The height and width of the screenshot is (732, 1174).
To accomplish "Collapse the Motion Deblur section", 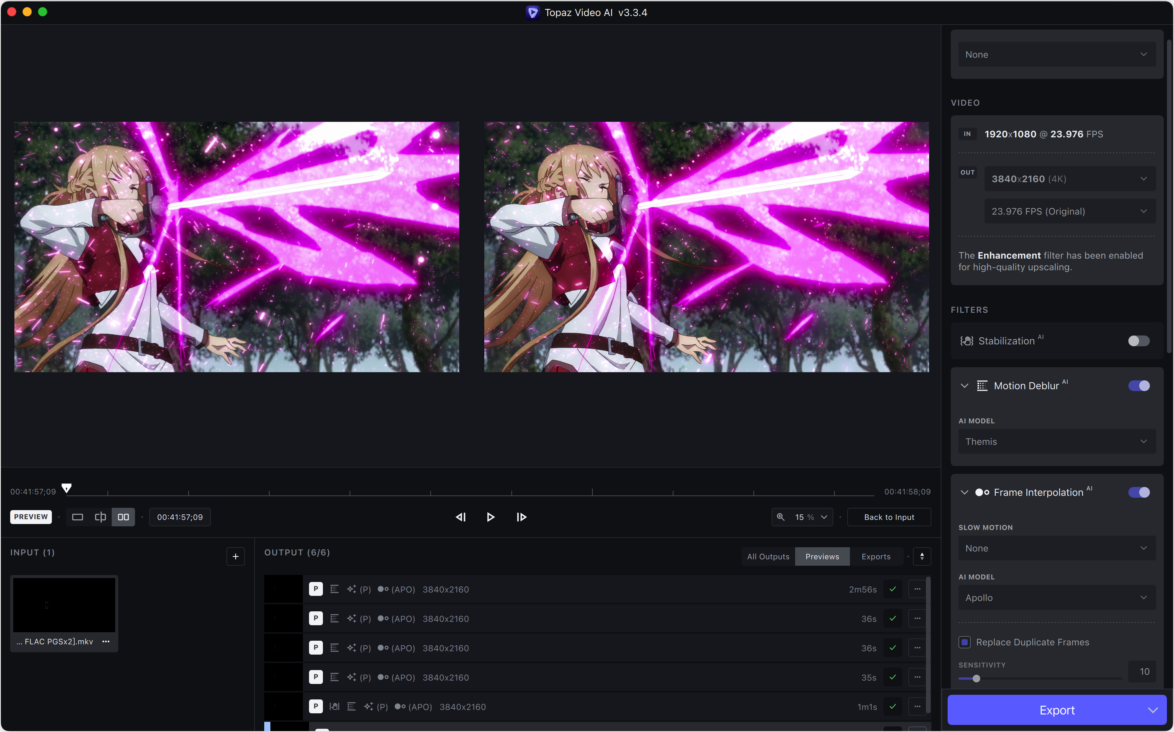I will point(964,386).
